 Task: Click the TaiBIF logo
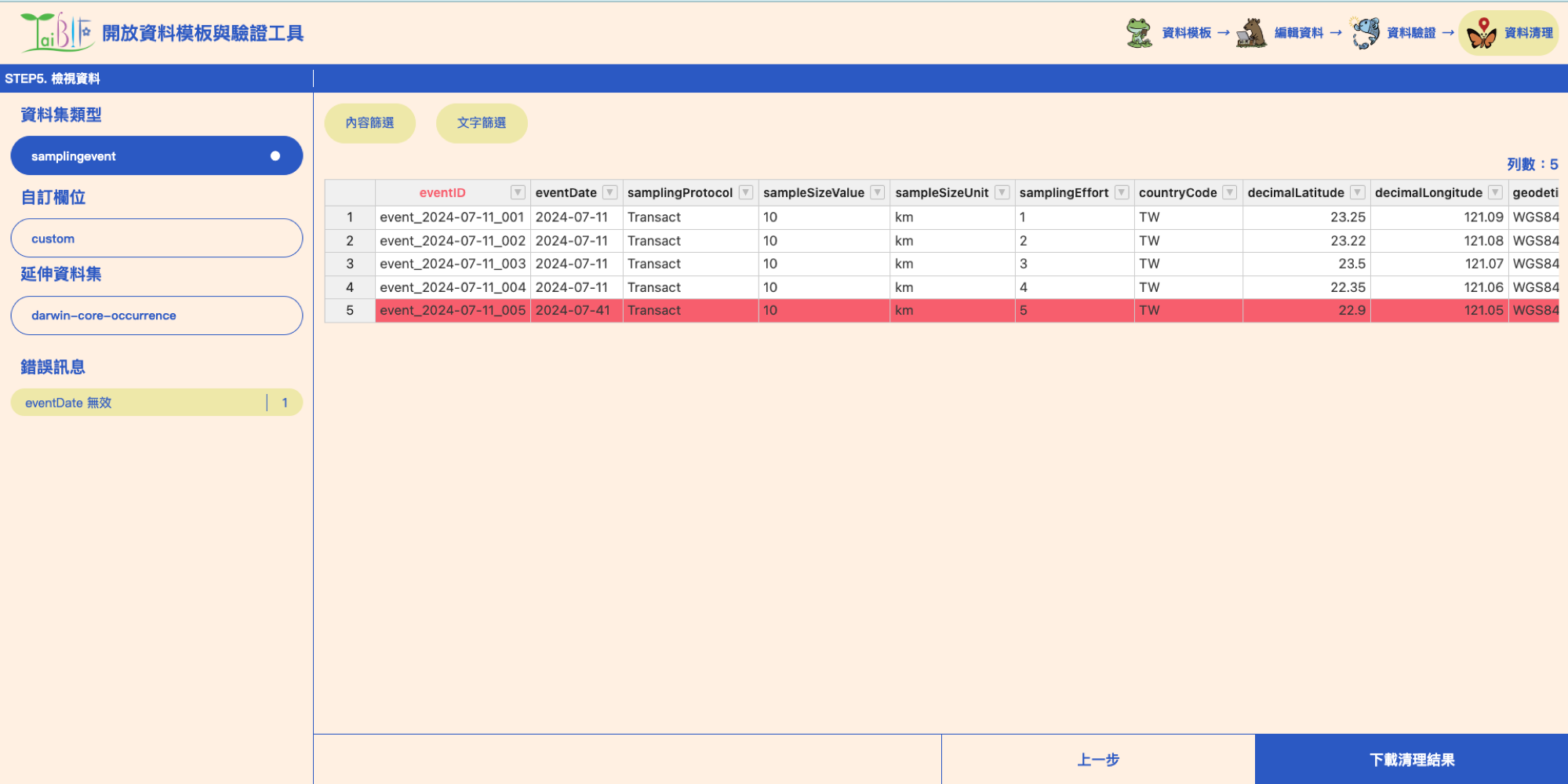[56, 32]
